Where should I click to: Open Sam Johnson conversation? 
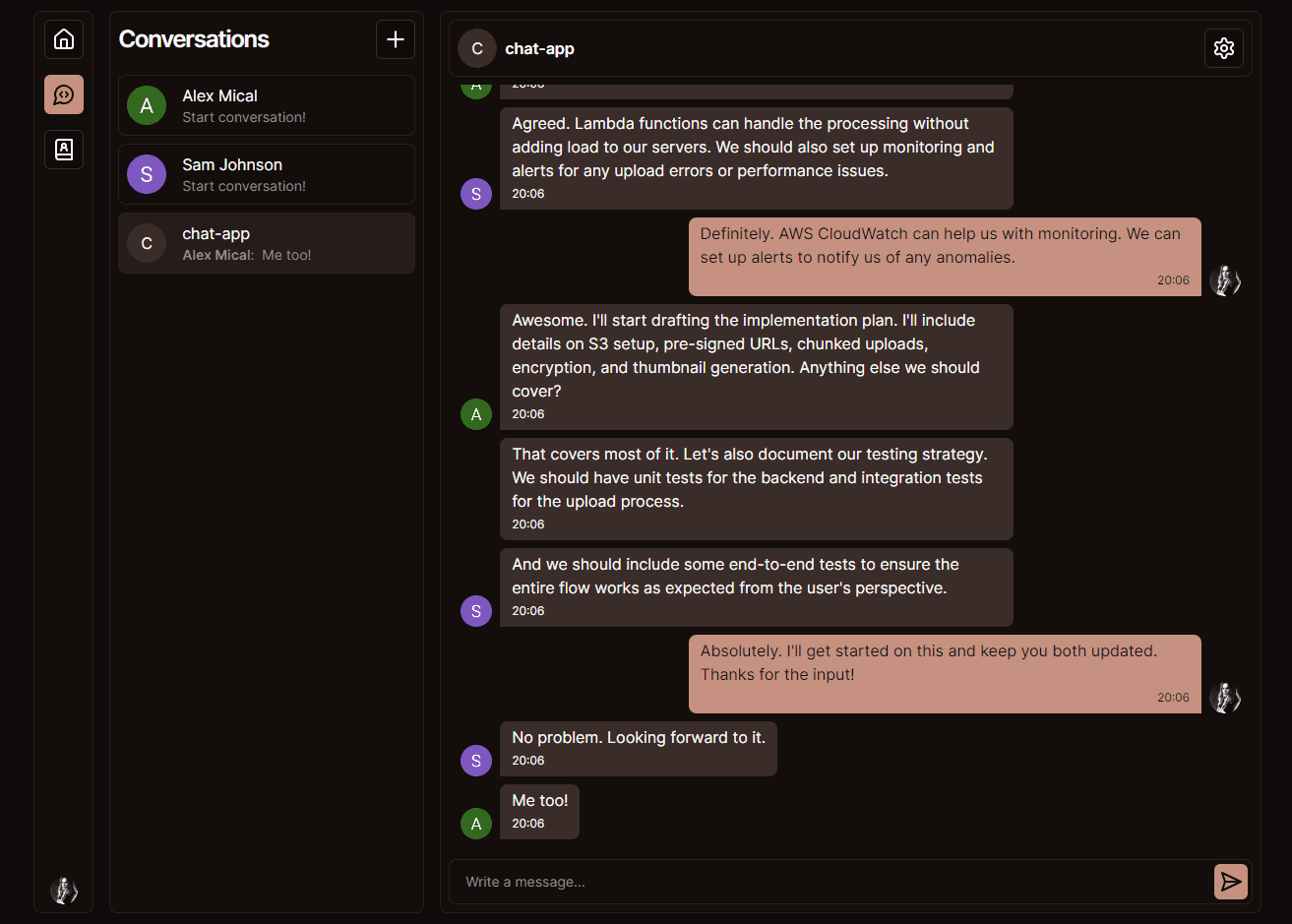[x=267, y=174]
